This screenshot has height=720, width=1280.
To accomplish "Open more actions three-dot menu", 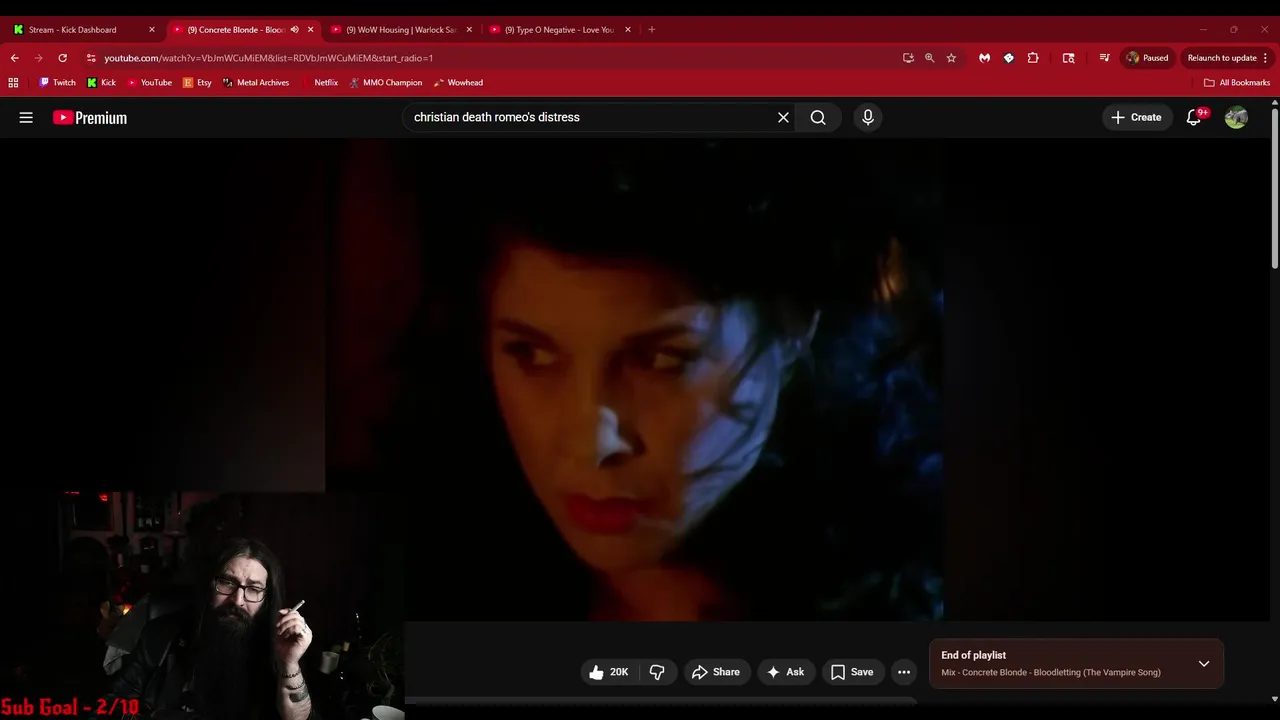I will [904, 672].
